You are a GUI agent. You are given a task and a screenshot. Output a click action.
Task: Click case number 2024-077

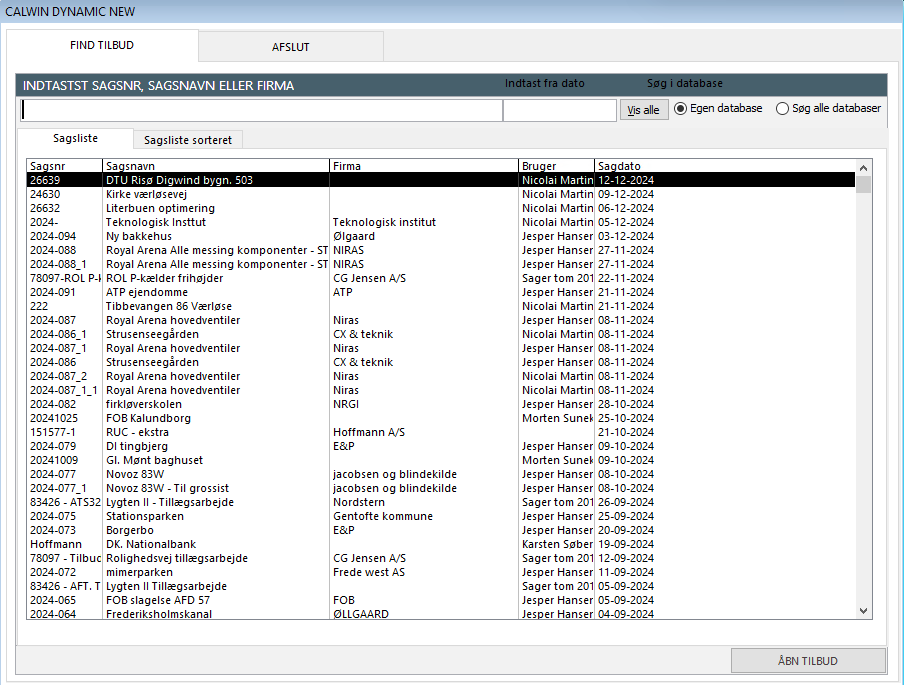[x=53, y=474]
